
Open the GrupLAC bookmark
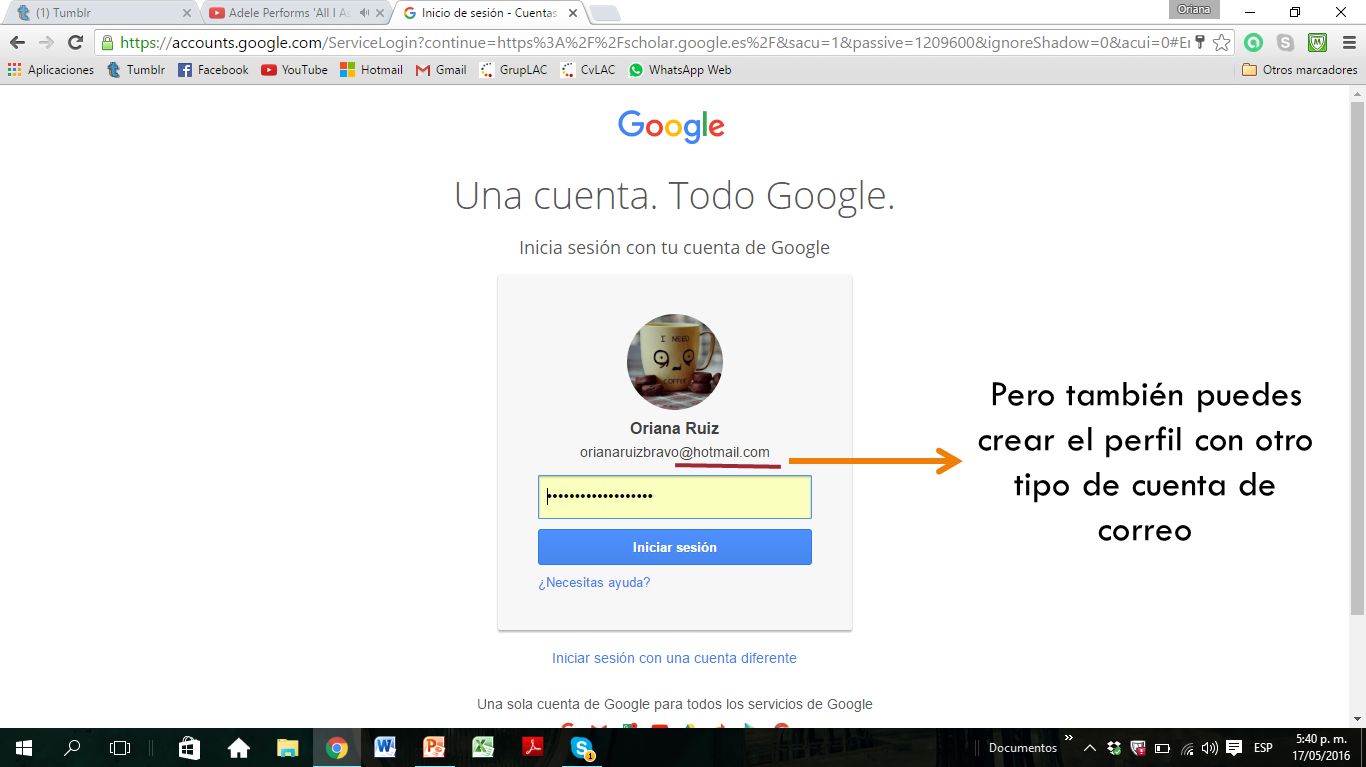coord(513,70)
